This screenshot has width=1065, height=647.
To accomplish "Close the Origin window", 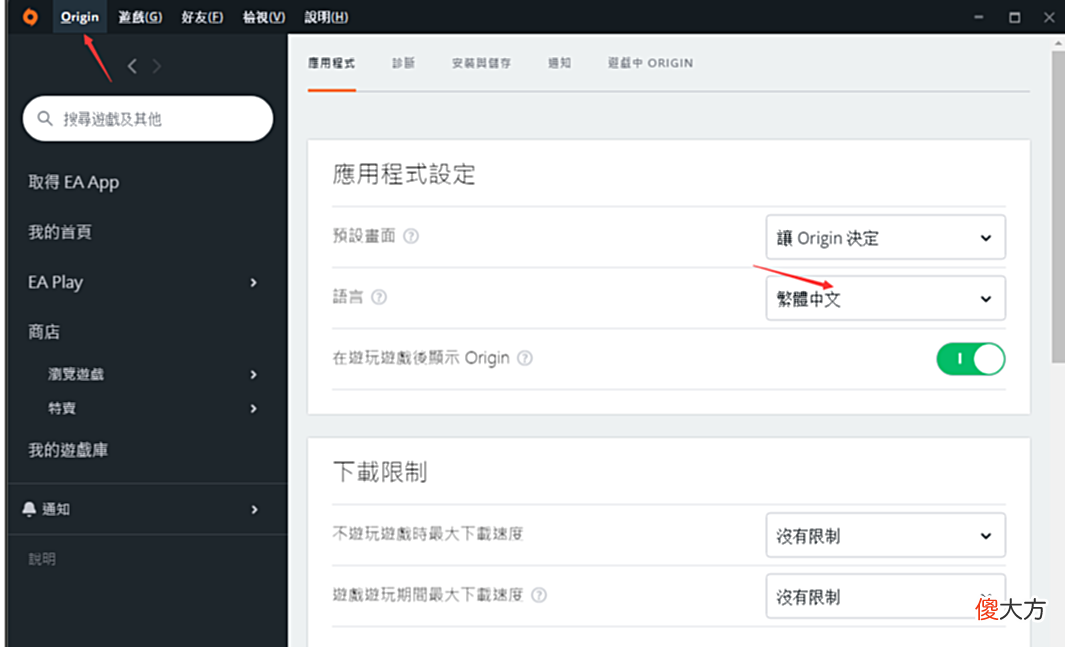I will pyautogui.click(x=1049, y=17).
